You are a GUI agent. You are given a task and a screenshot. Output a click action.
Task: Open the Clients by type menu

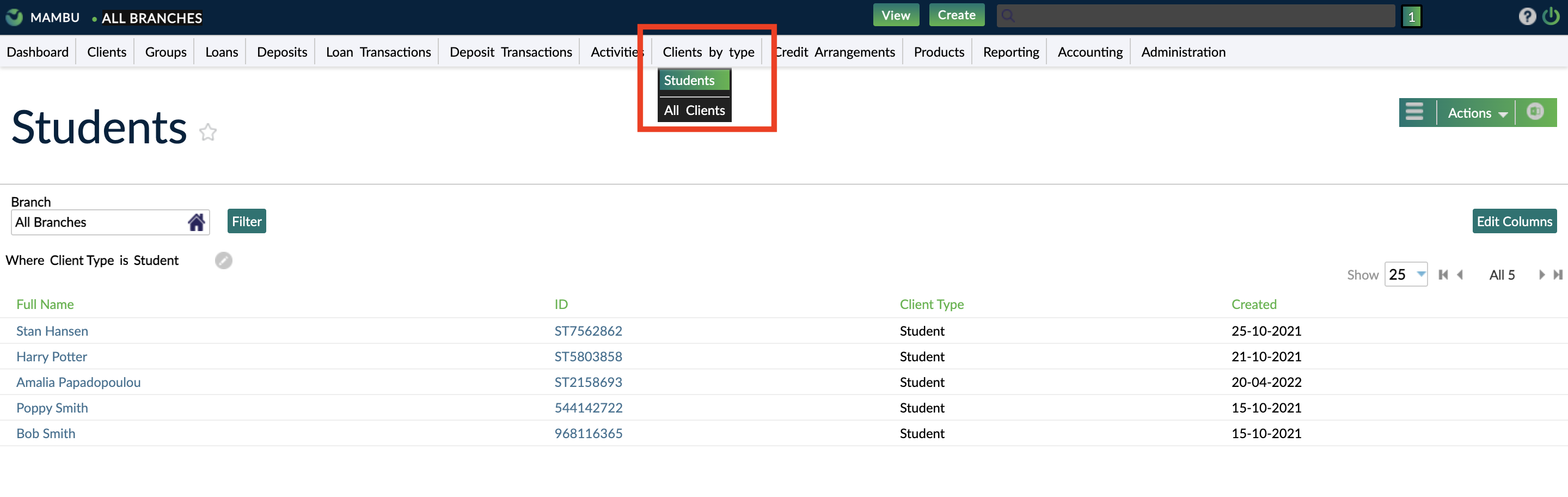tap(707, 52)
